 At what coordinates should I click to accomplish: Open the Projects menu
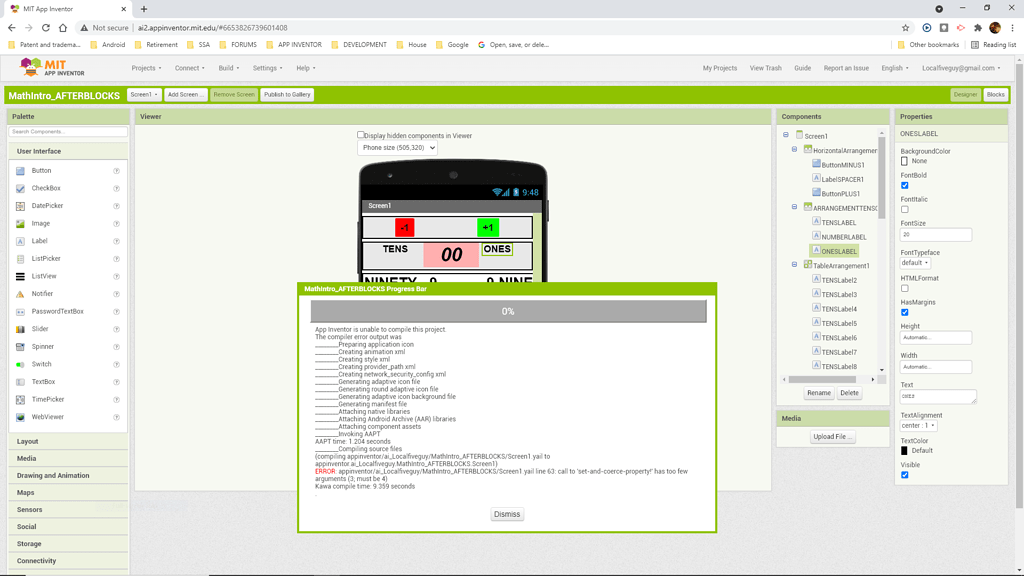tap(146, 68)
